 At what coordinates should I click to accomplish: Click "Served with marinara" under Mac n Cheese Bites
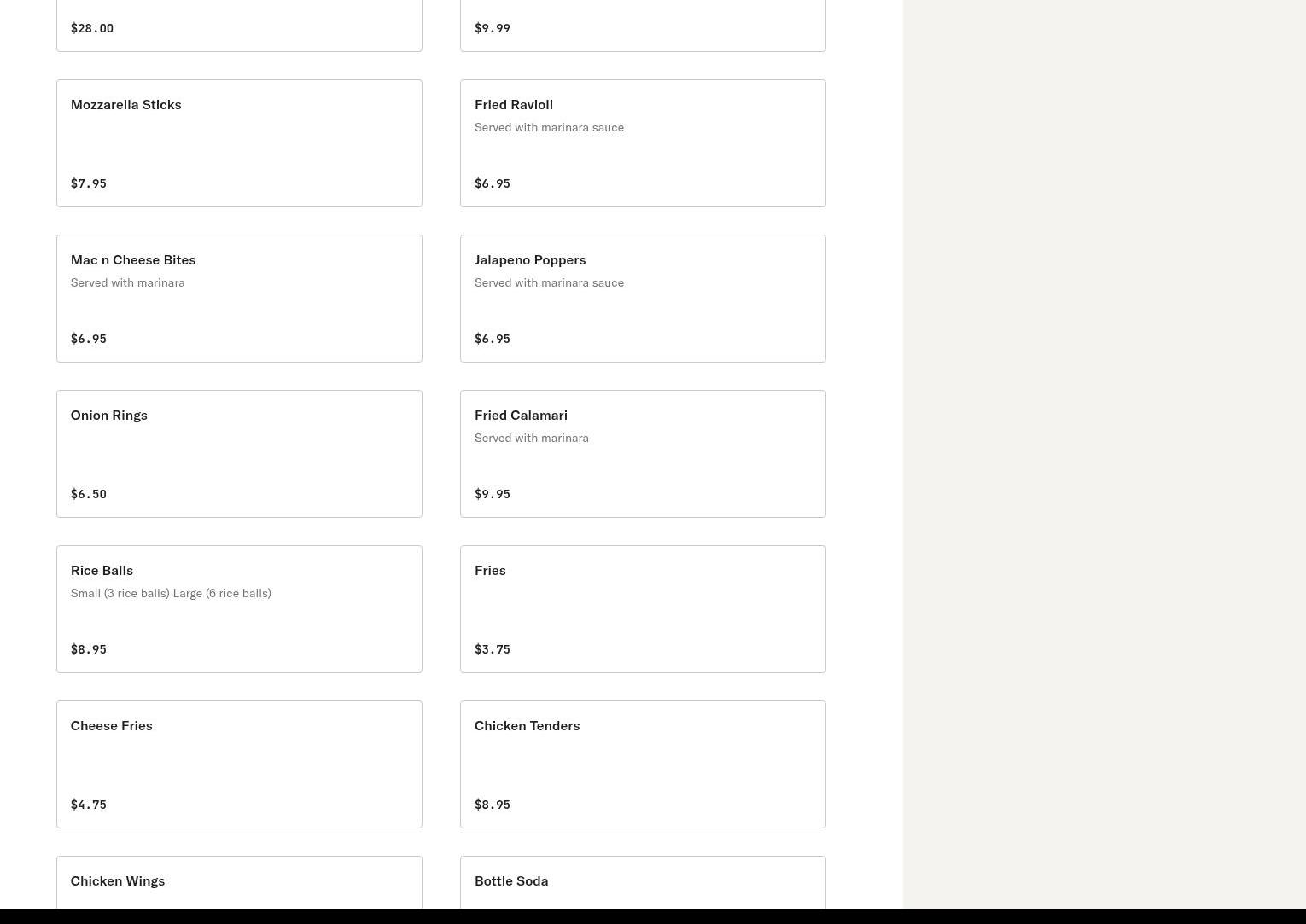coord(128,282)
